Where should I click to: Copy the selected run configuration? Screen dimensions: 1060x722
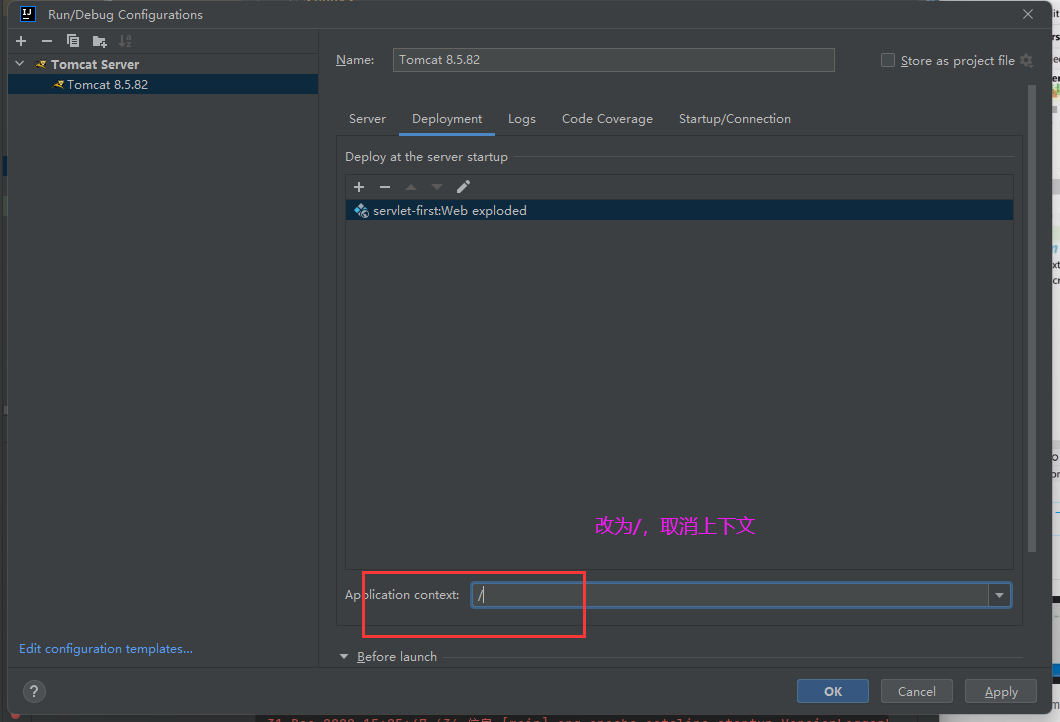[x=73, y=41]
